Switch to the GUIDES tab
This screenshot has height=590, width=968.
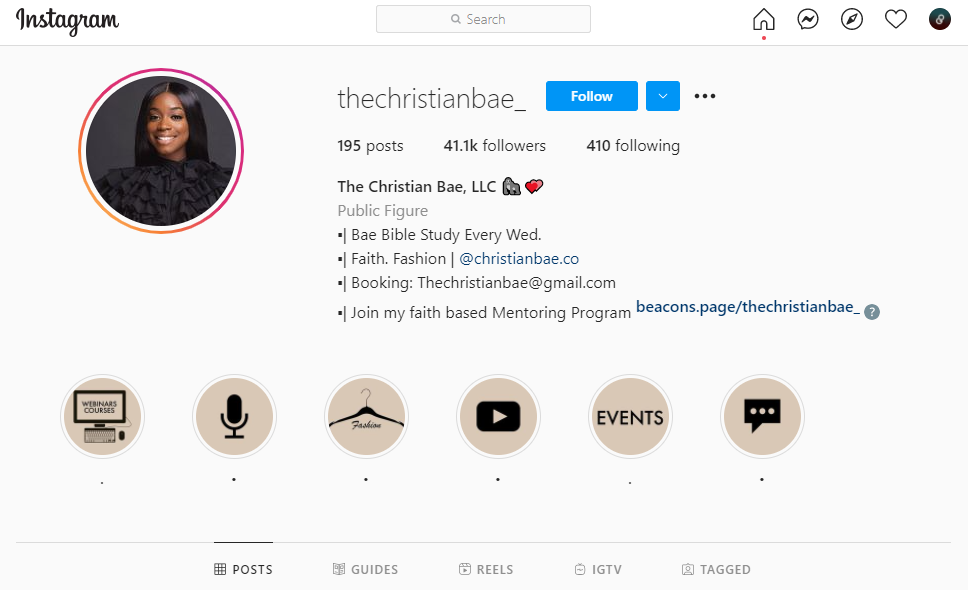[x=365, y=569]
